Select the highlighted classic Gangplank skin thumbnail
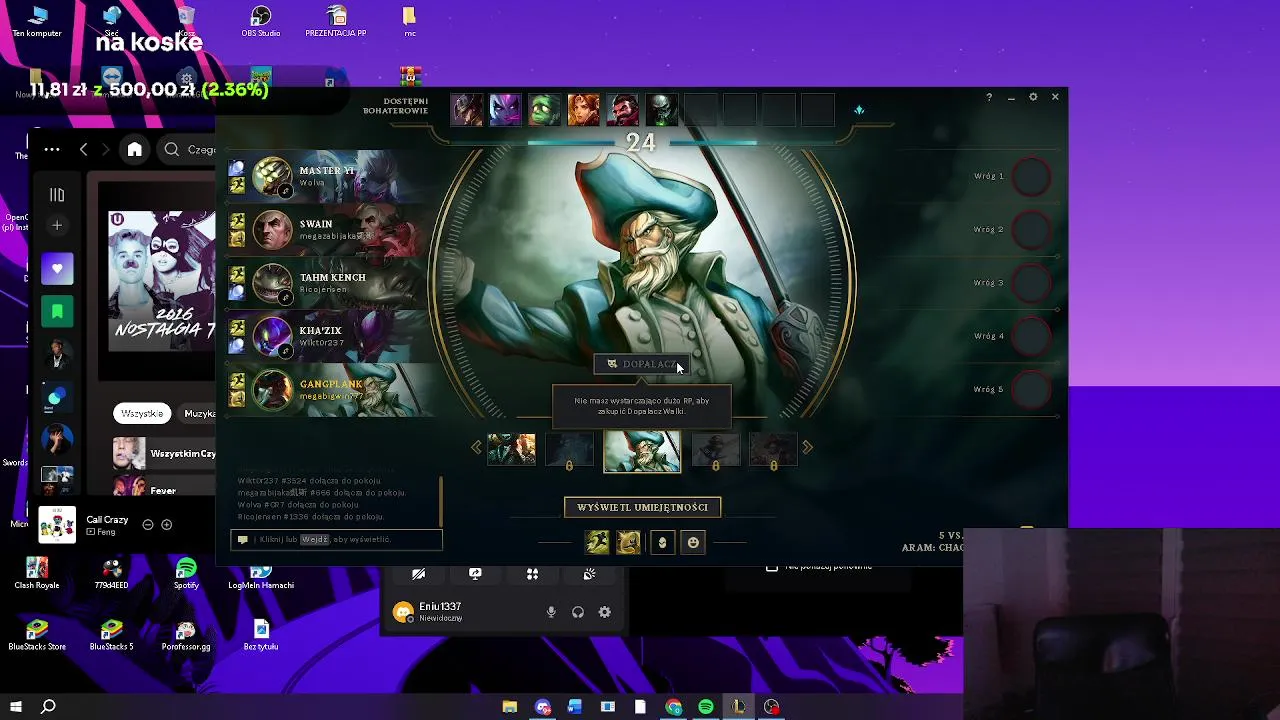 (642, 451)
